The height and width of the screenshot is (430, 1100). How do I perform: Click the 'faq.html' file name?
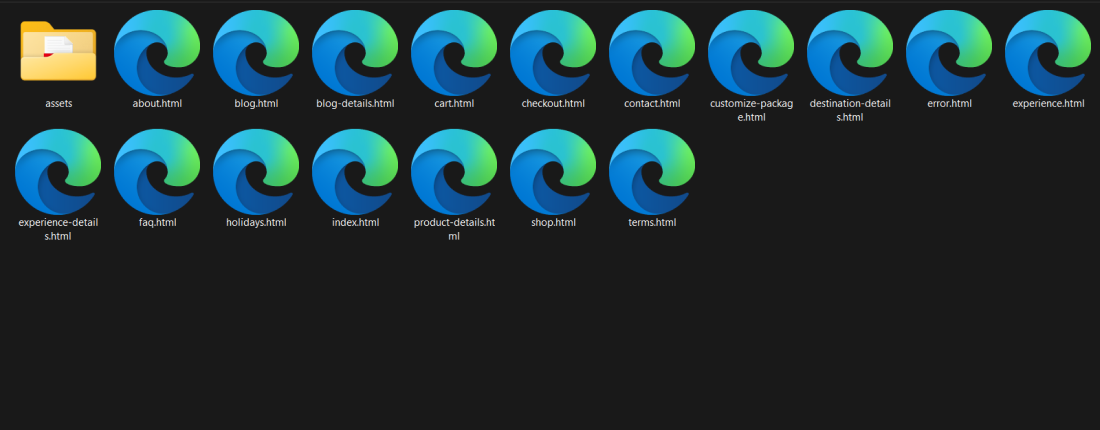[157, 223]
